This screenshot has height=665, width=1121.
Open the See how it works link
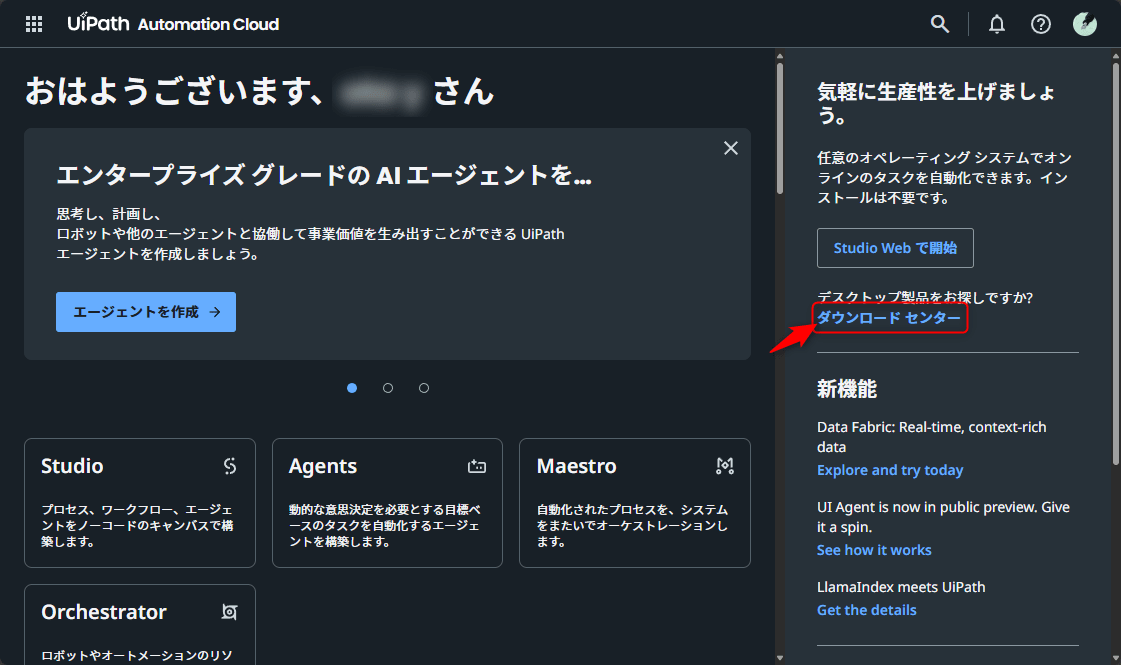coord(873,549)
